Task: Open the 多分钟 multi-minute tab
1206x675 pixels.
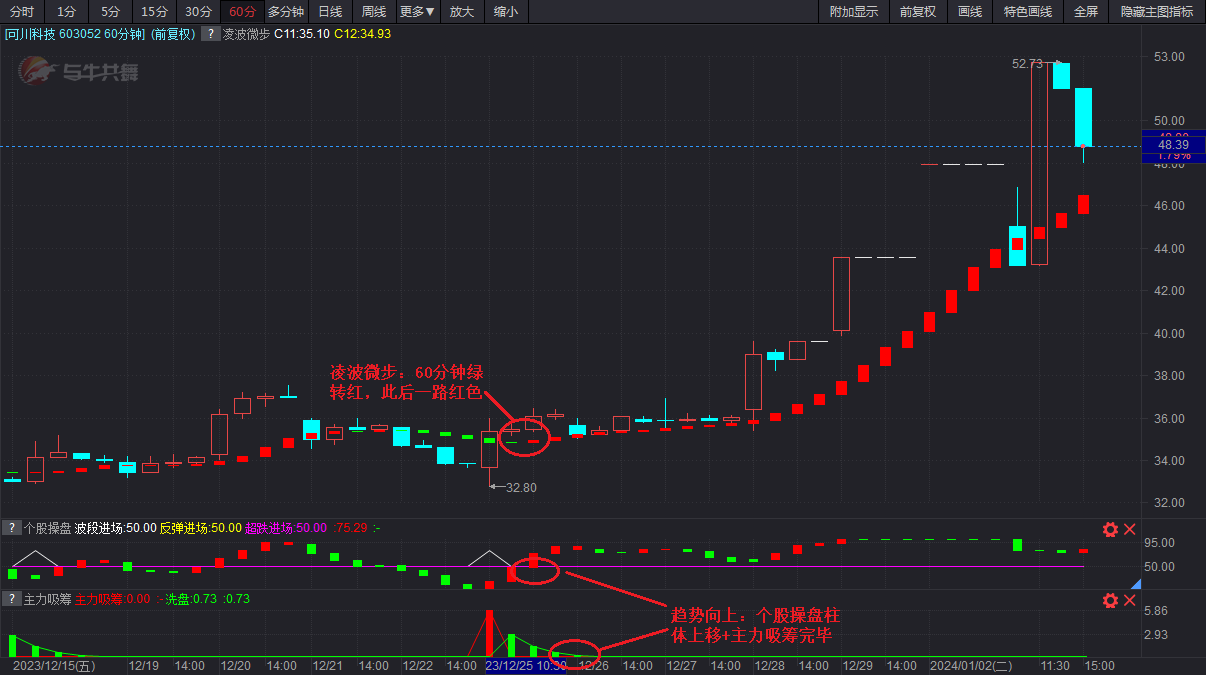Action: tap(286, 12)
